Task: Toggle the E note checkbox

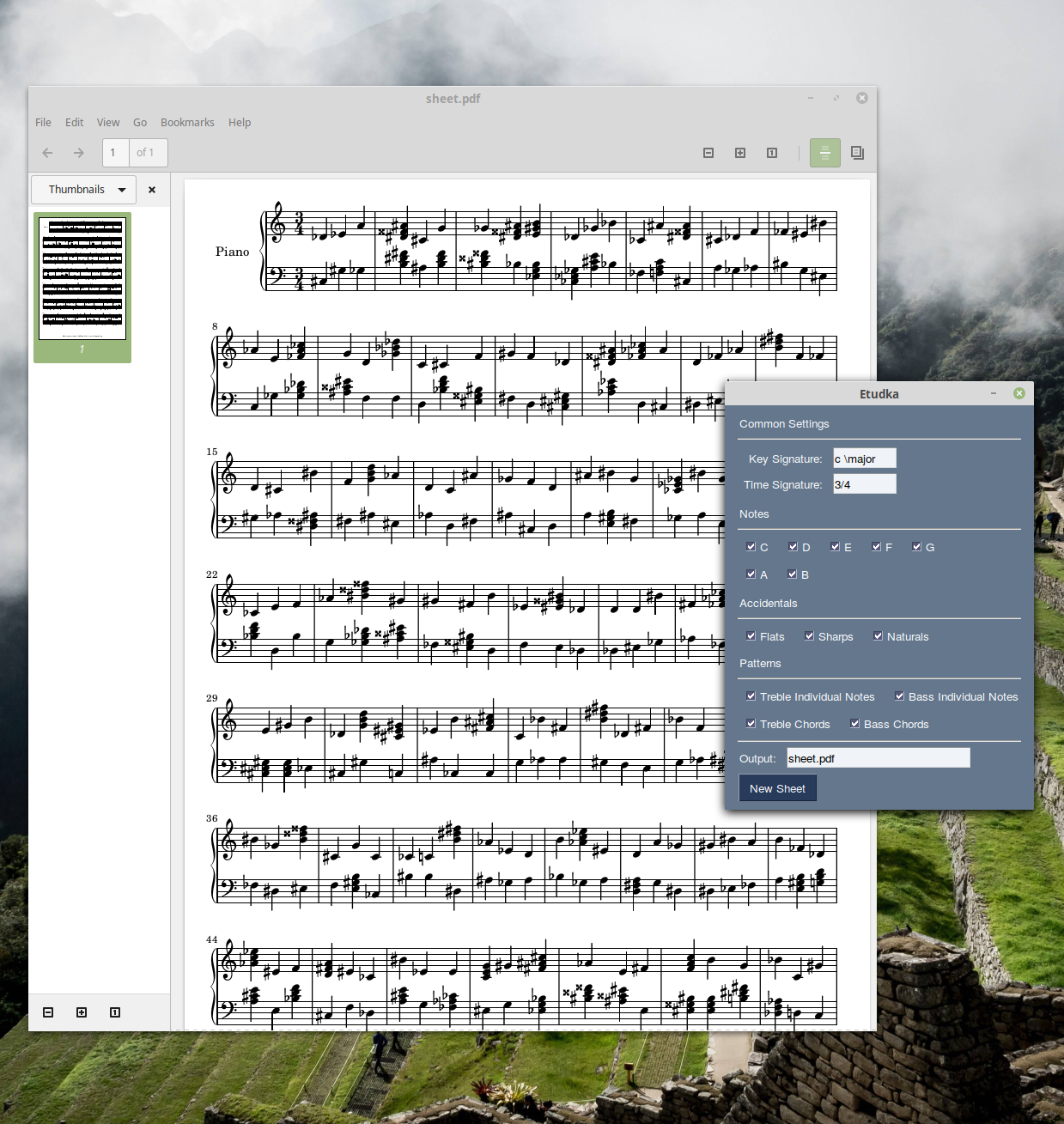Action: (x=835, y=546)
